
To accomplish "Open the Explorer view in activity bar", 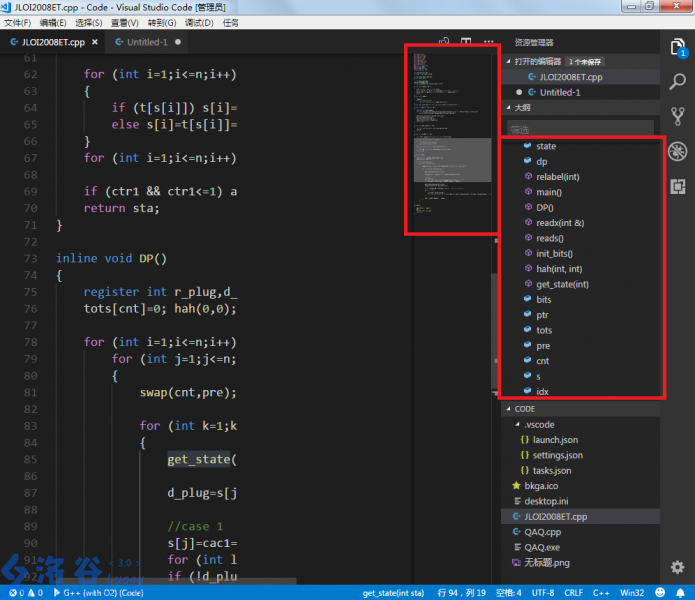I will click(x=678, y=47).
